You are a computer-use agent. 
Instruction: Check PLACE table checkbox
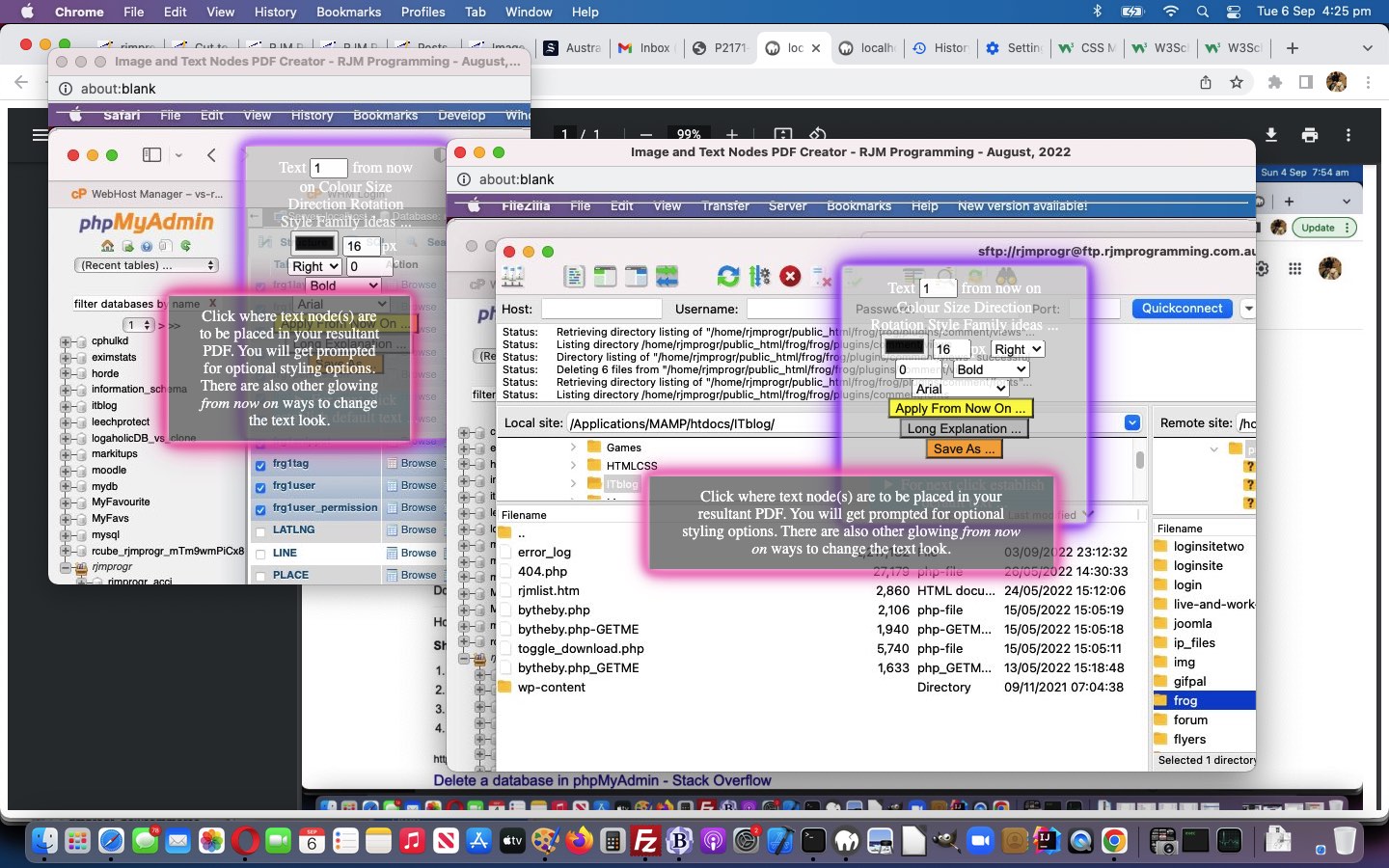click(x=260, y=577)
